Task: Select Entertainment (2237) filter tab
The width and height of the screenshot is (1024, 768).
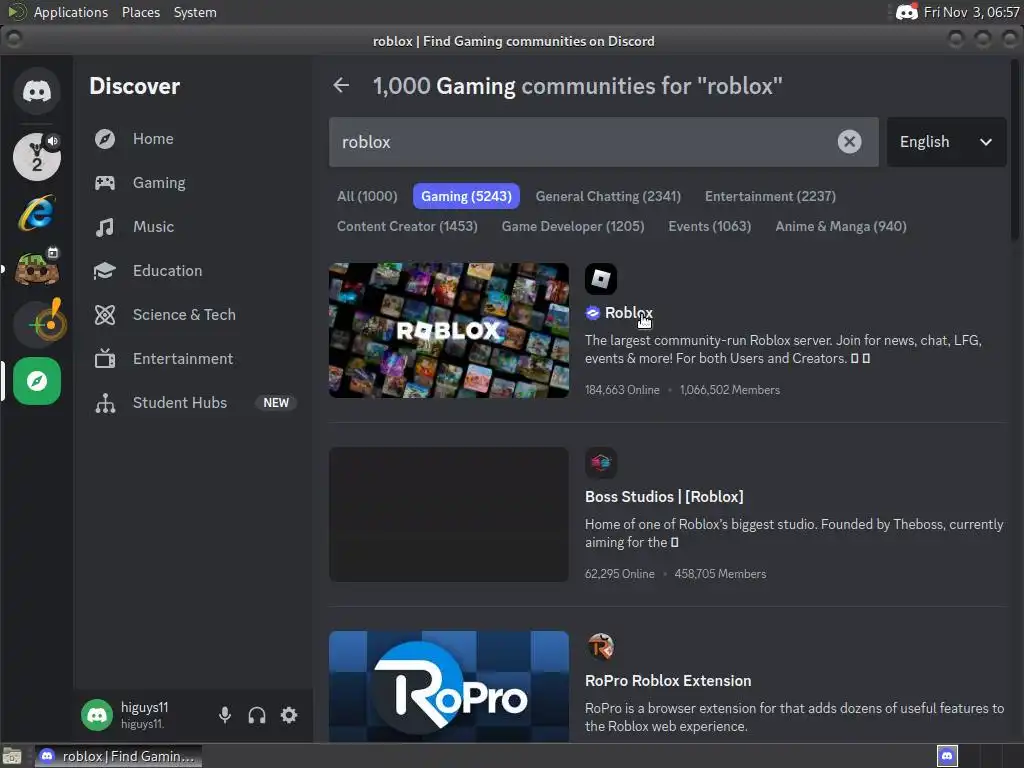Action: (x=770, y=197)
